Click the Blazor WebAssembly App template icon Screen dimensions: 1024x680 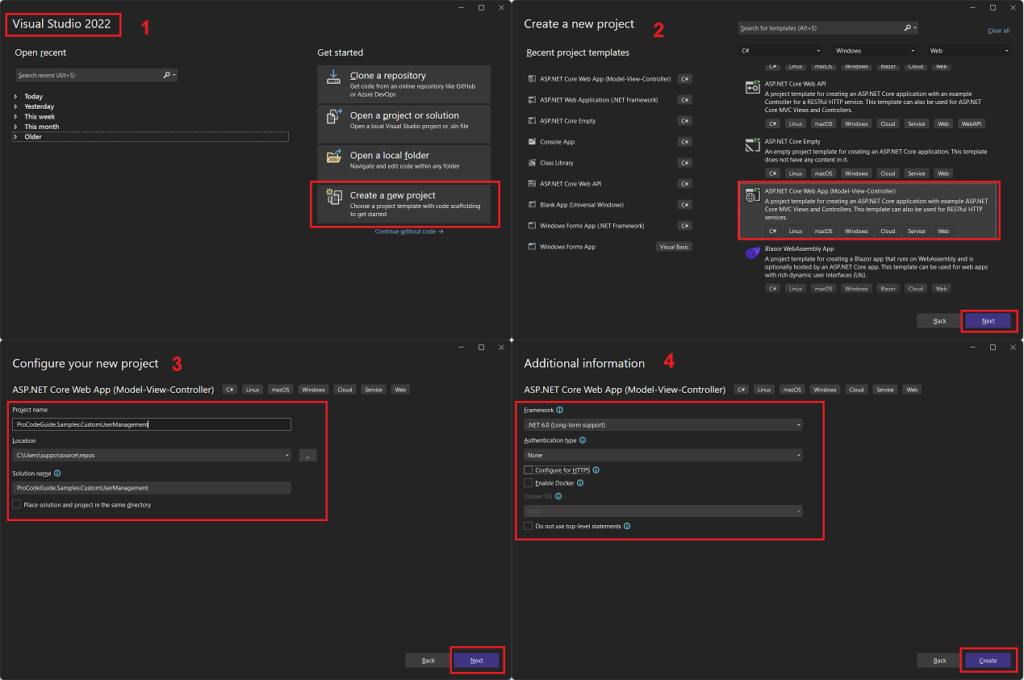click(752, 252)
